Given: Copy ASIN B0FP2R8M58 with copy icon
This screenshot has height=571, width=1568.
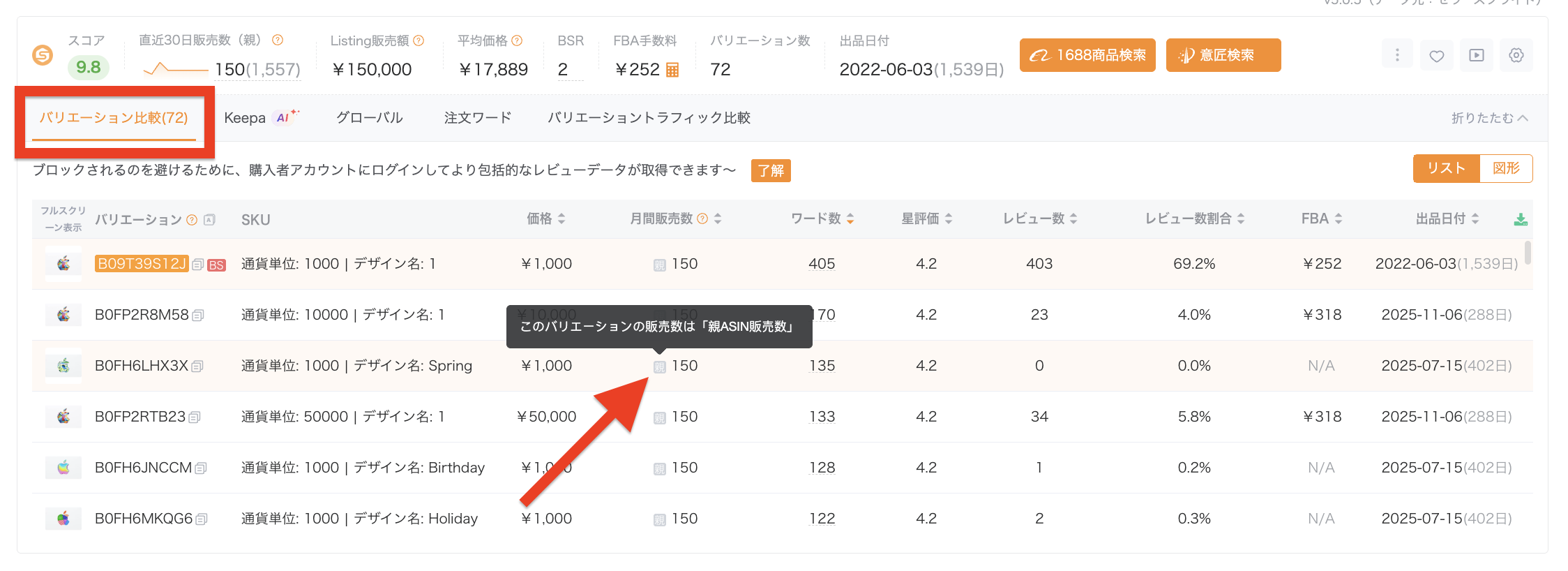Looking at the screenshot, I should pos(197,316).
